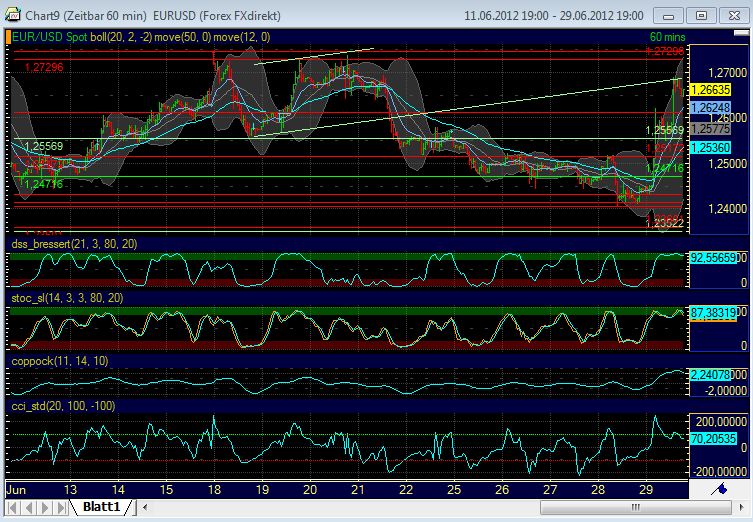The image size is (753, 522).
Task: Click the small white bar button above price axis
Action: click(741, 33)
